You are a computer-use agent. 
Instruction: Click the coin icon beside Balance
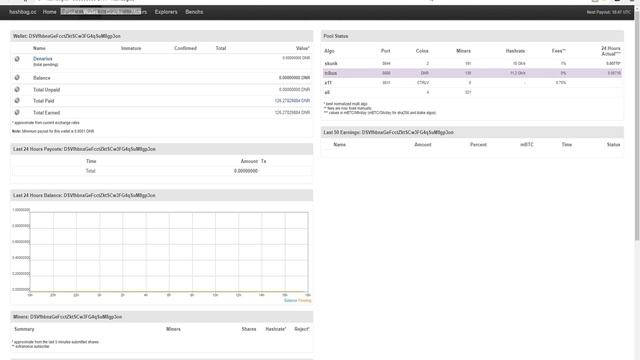[17, 78]
